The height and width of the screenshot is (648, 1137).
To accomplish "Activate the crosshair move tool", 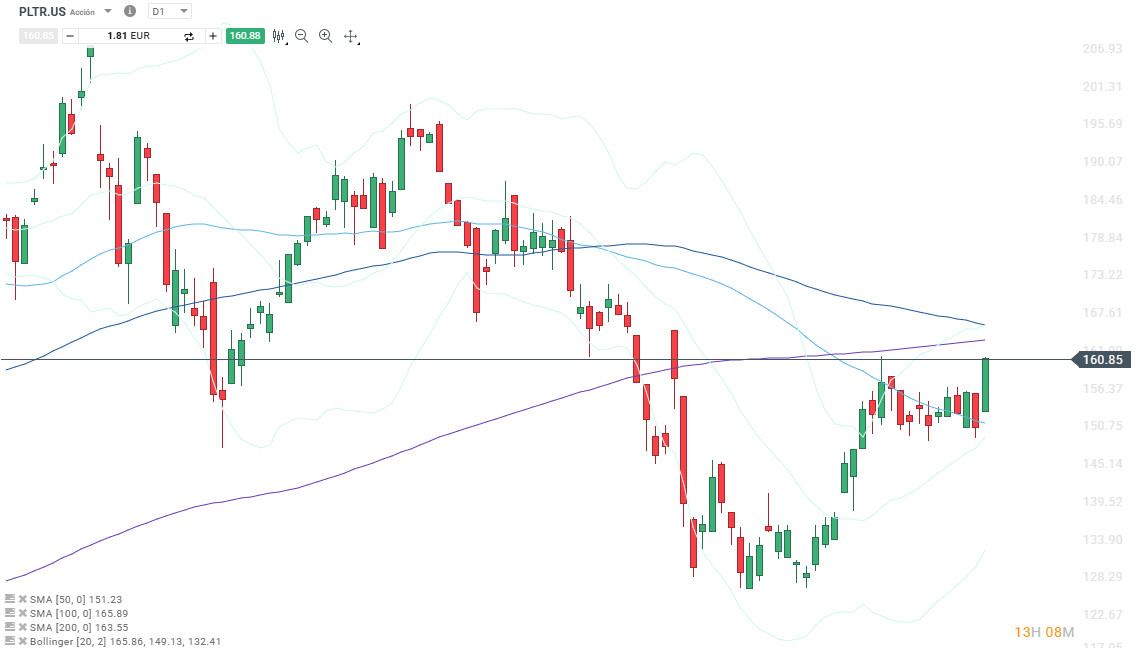I will click(350, 35).
